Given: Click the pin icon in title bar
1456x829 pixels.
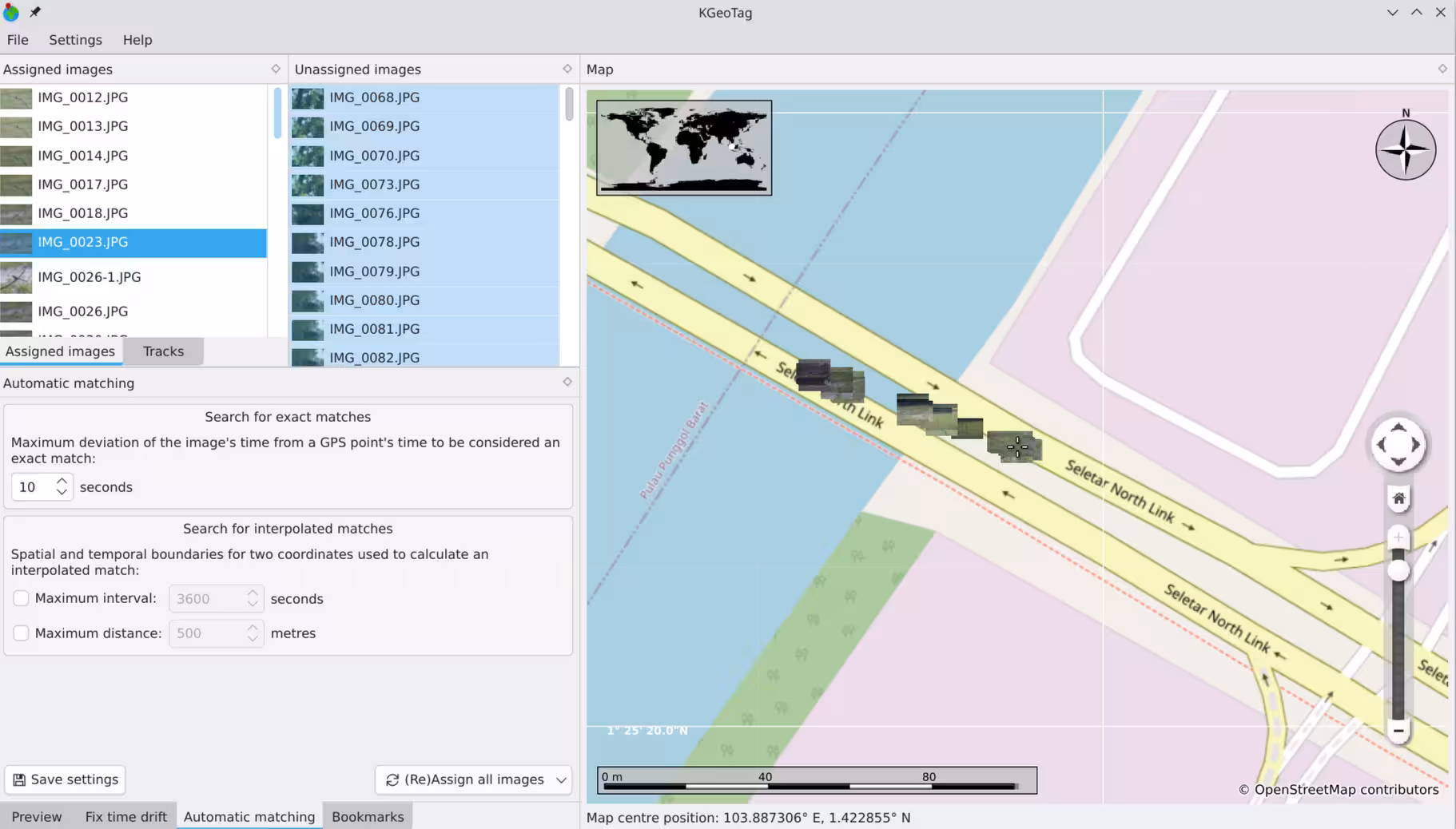Looking at the screenshot, I should [x=35, y=12].
